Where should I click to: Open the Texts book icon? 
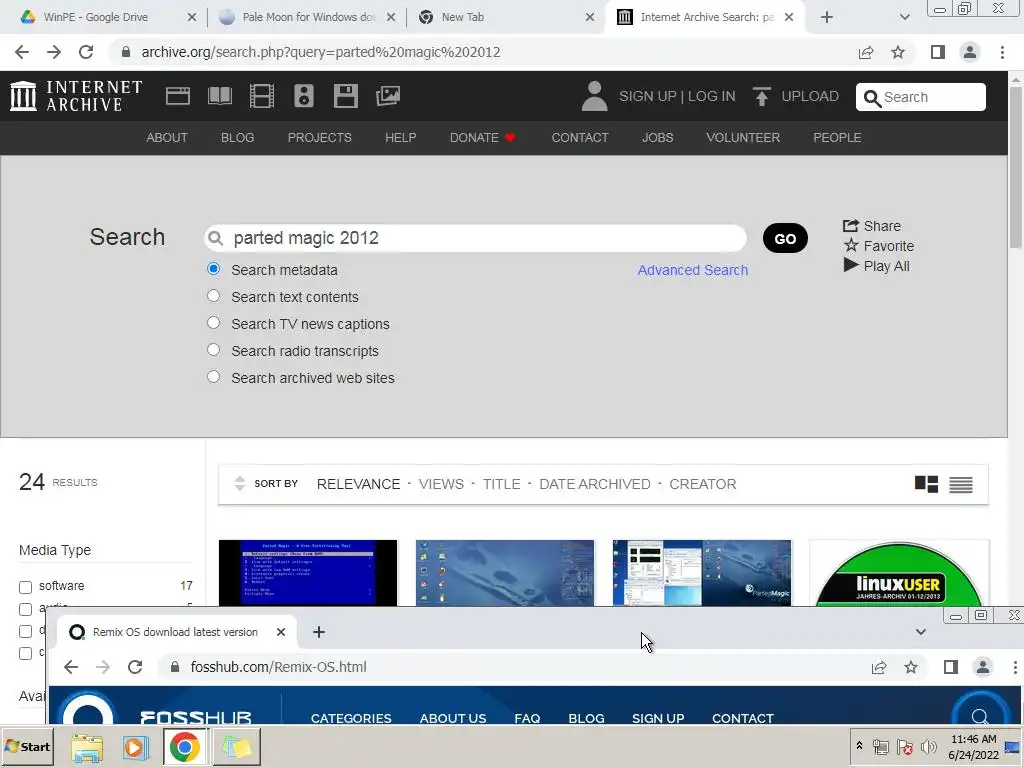[x=219, y=96]
